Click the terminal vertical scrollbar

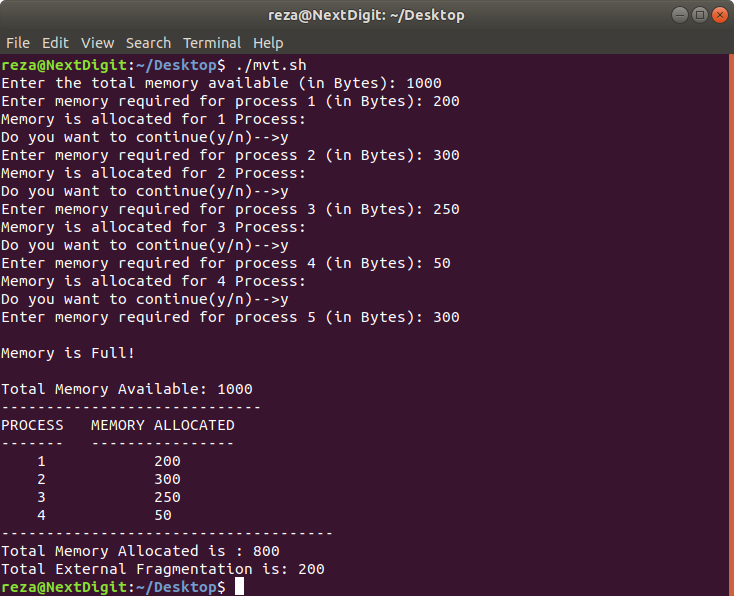[x=731, y=324]
